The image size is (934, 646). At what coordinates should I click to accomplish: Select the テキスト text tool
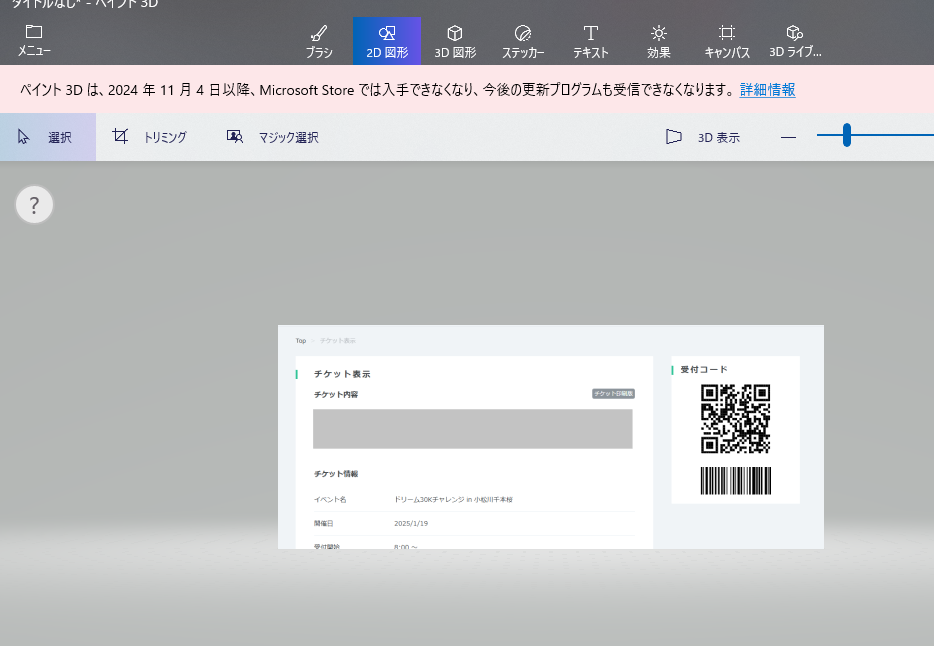[x=591, y=41]
